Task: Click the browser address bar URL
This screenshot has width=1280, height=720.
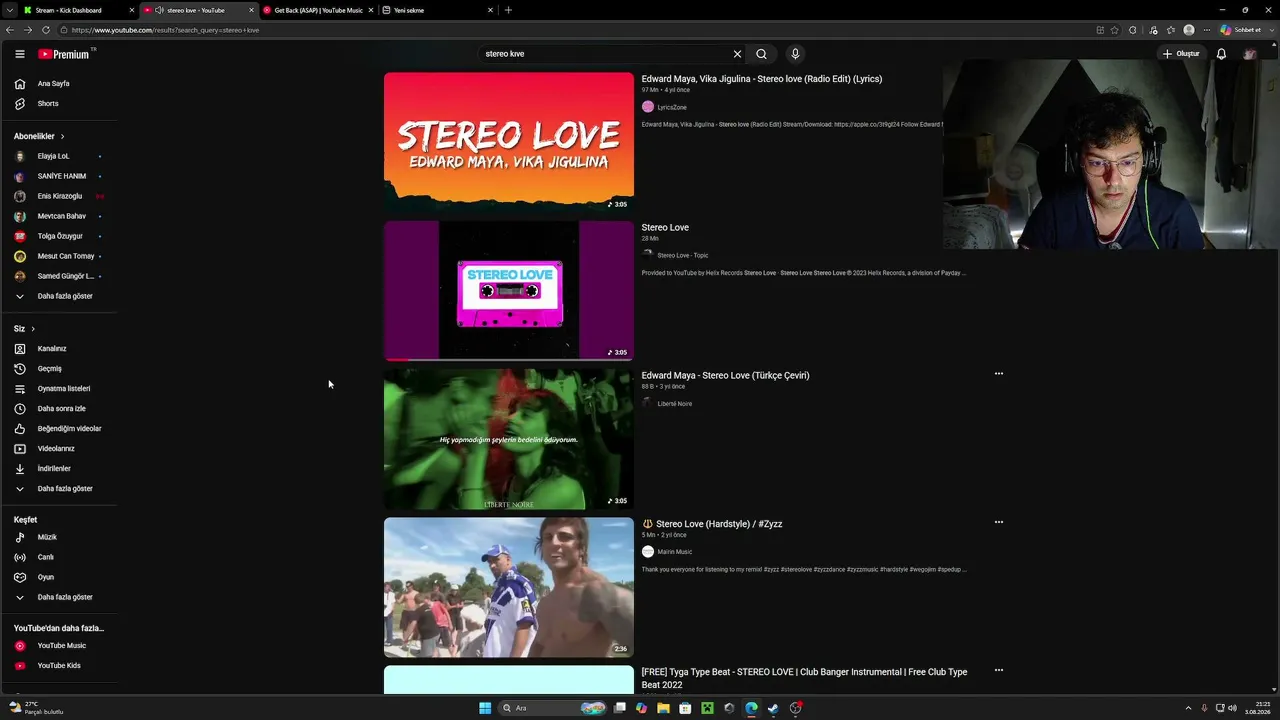Action: (166, 30)
